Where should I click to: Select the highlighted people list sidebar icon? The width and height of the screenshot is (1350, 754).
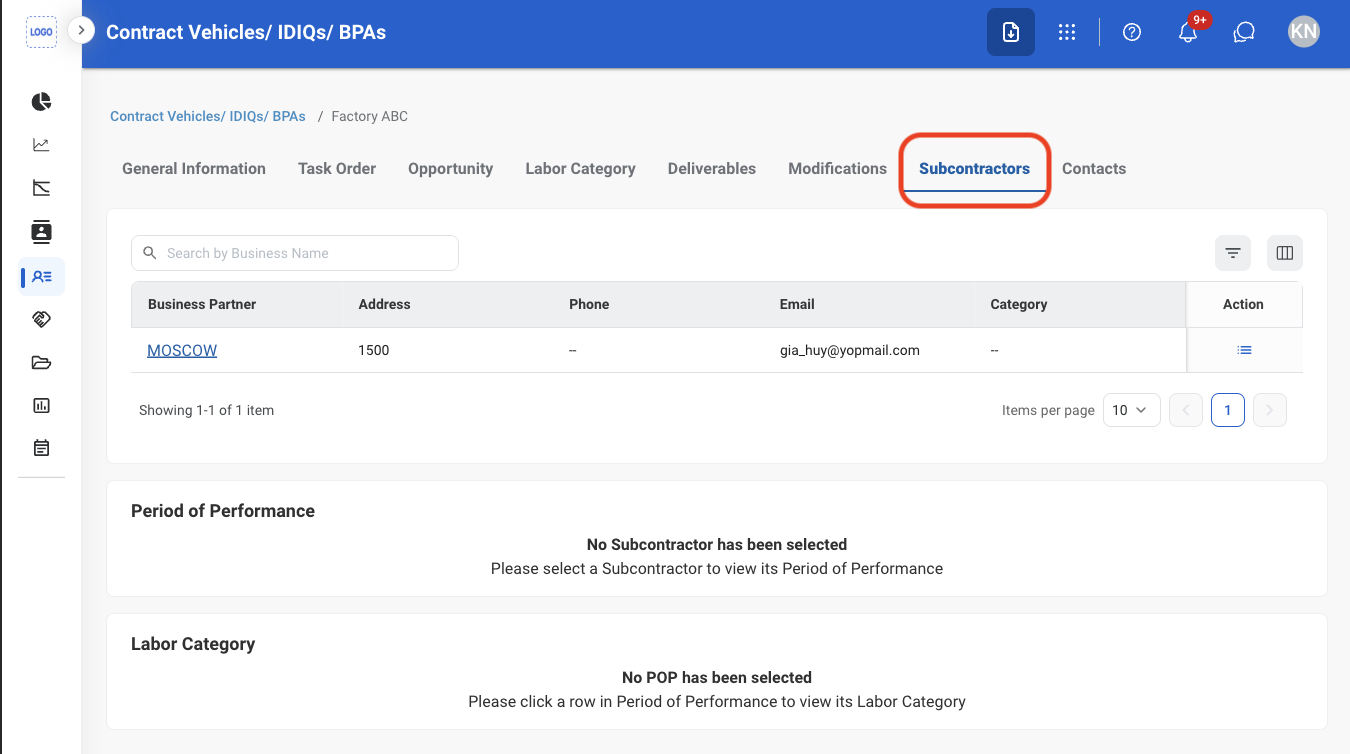(x=42, y=276)
